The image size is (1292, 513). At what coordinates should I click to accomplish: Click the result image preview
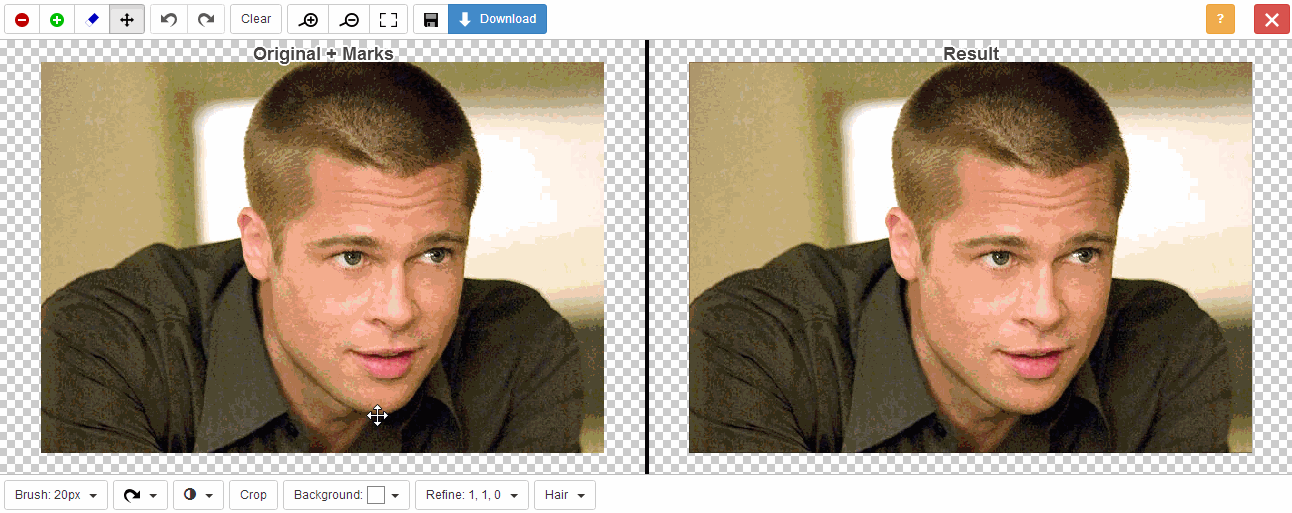coord(970,258)
